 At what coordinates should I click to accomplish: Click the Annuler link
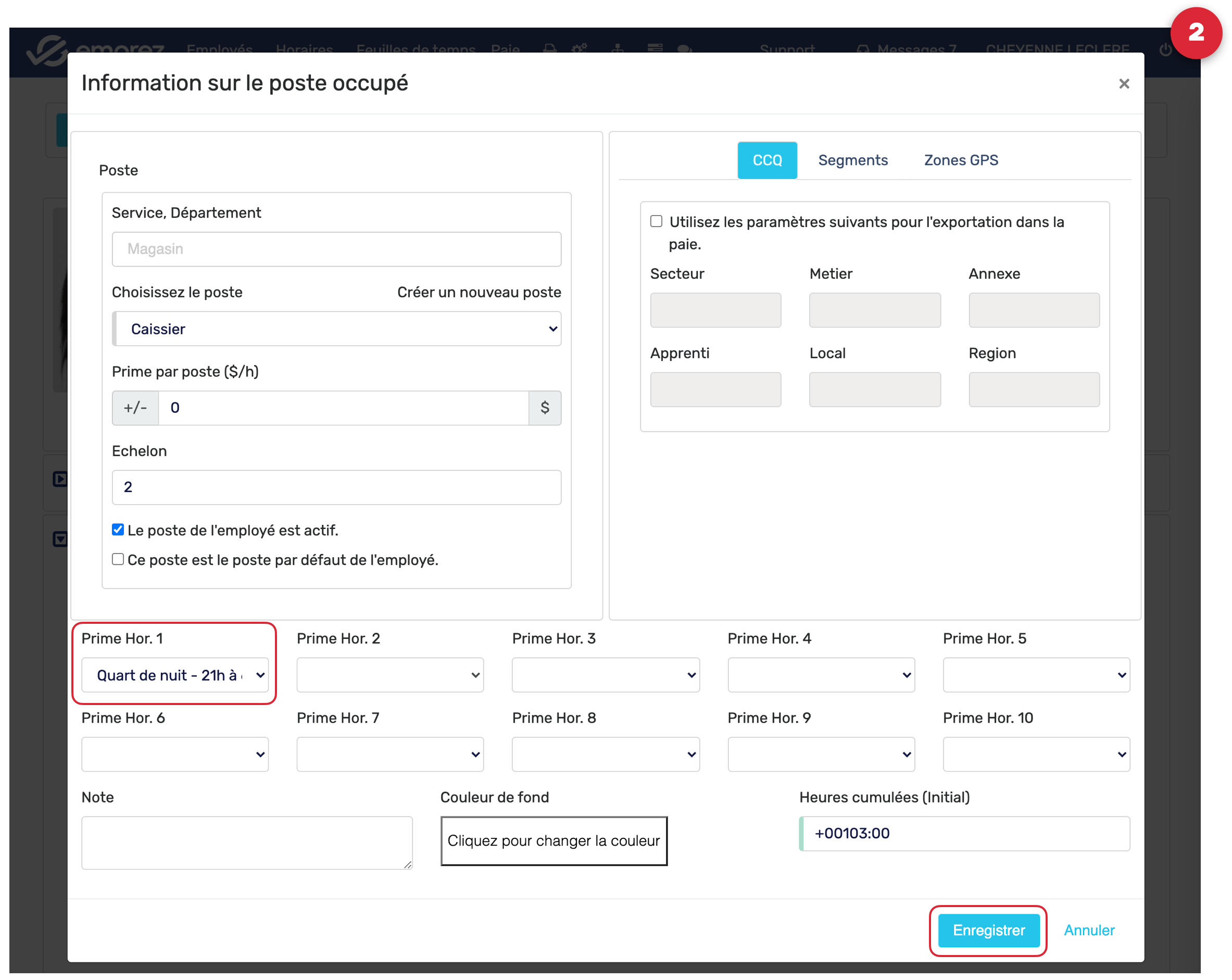tap(1089, 929)
